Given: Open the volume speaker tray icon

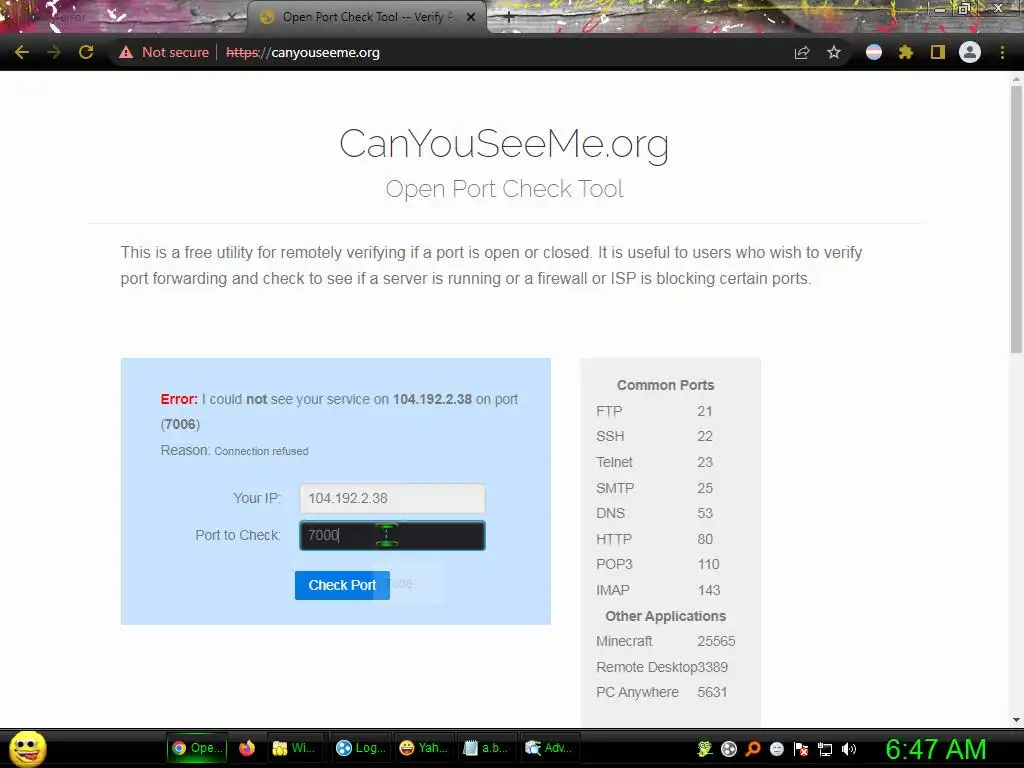Looking at the screenshot, I should 848,749.
